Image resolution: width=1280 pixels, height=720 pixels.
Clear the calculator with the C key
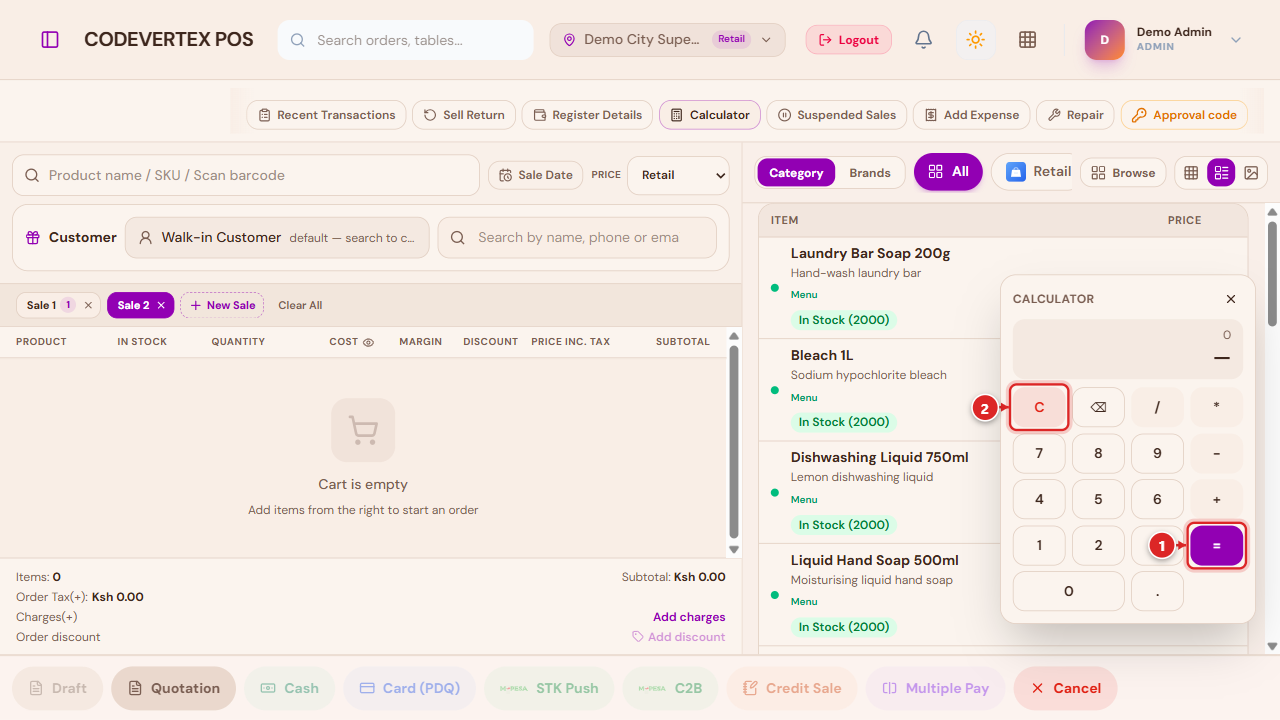pos(1039,407)
